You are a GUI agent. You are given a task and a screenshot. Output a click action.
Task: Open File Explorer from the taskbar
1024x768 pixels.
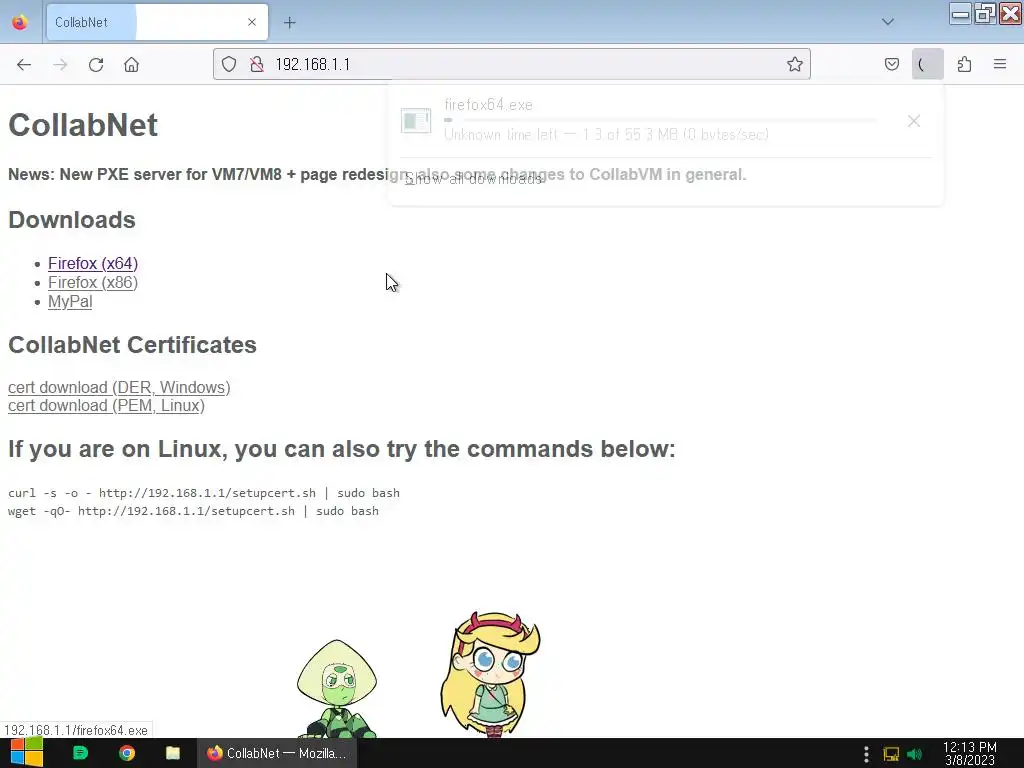coord(172,753)
